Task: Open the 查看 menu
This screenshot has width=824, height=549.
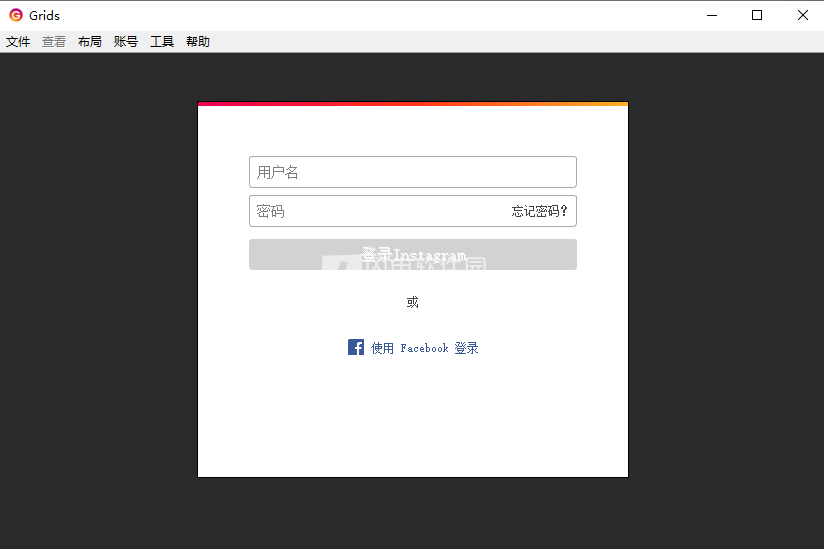Action: (54, 42)
